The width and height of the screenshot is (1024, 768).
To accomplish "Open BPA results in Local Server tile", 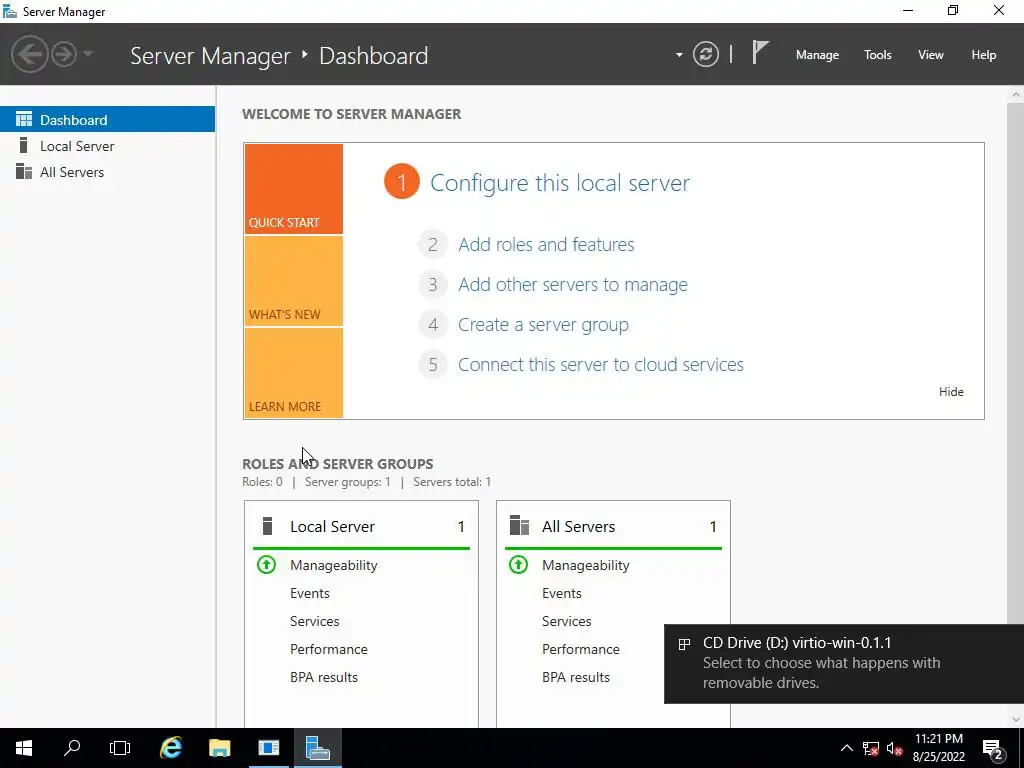I will pos(324,678).
